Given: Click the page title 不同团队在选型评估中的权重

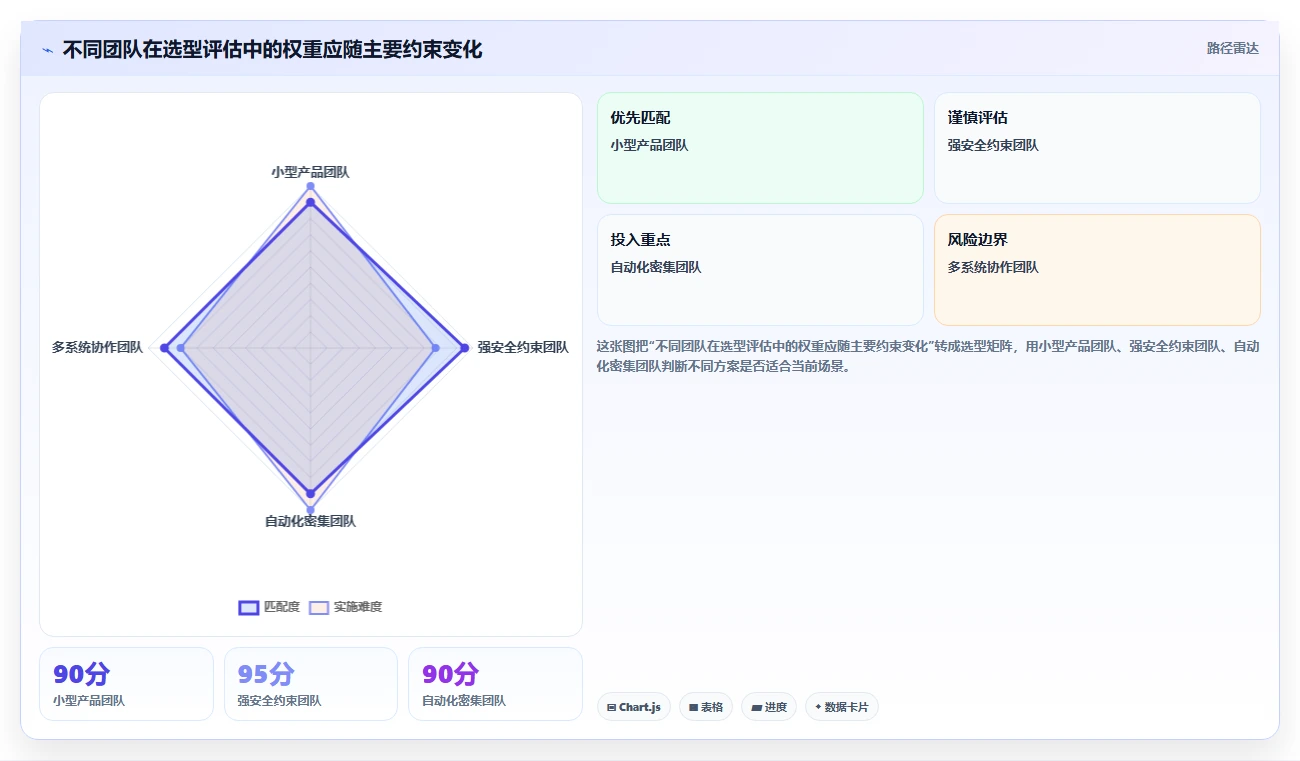Looking at the screenshot, I should point(272,50).
